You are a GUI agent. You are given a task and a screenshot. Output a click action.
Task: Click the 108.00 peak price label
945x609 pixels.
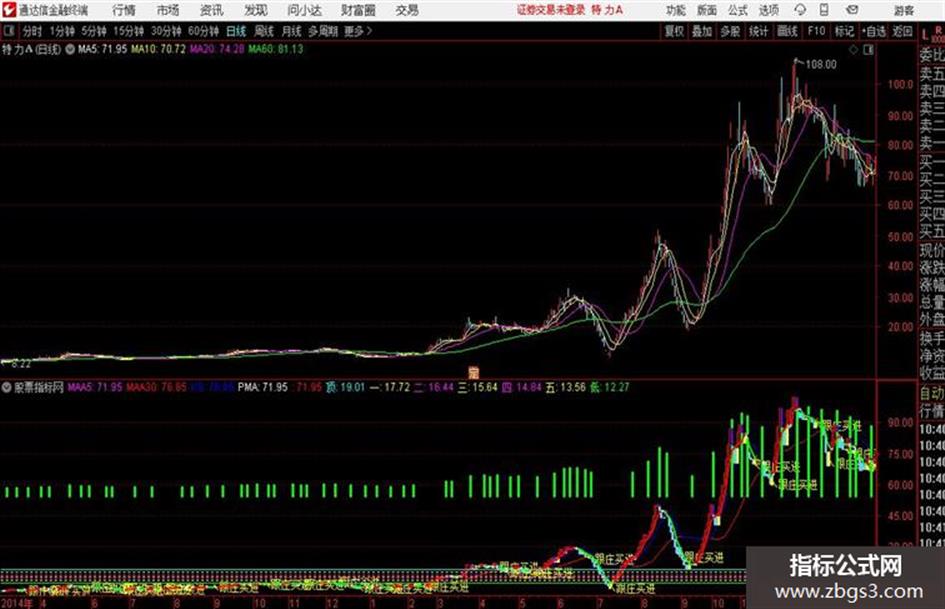coord(821,64)
